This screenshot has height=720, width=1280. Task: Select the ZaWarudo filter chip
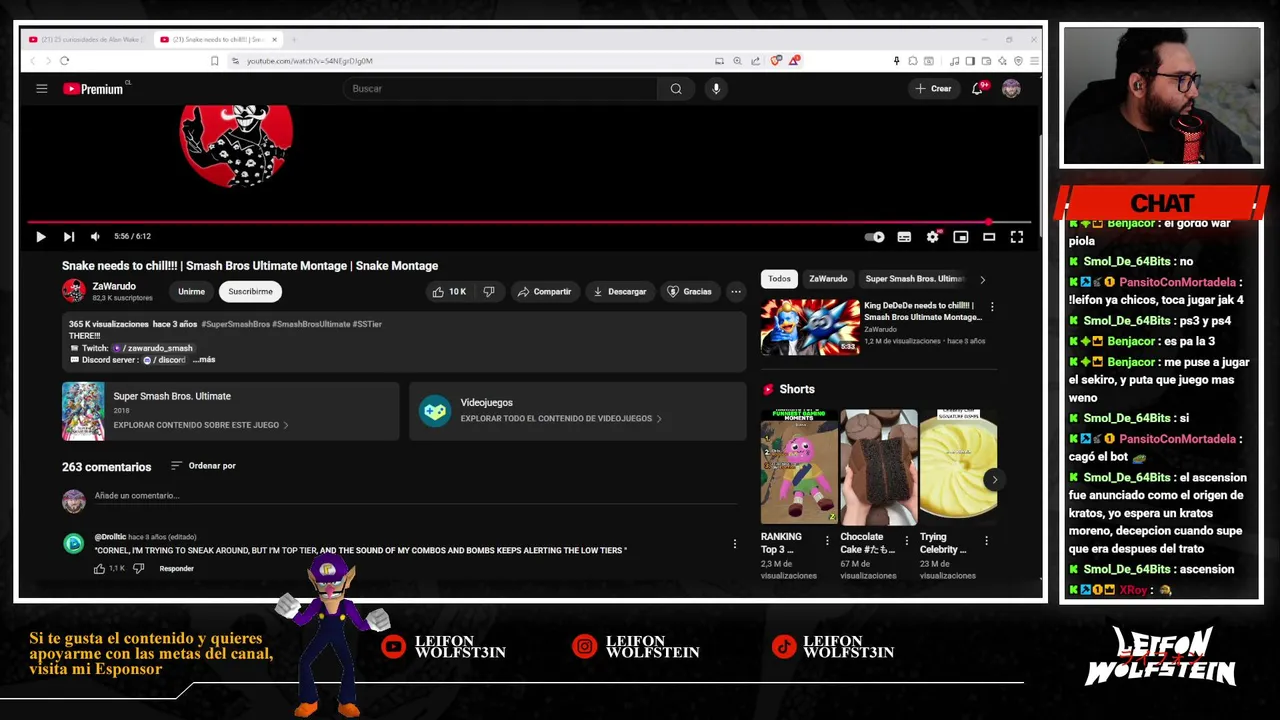coord(828,279)
